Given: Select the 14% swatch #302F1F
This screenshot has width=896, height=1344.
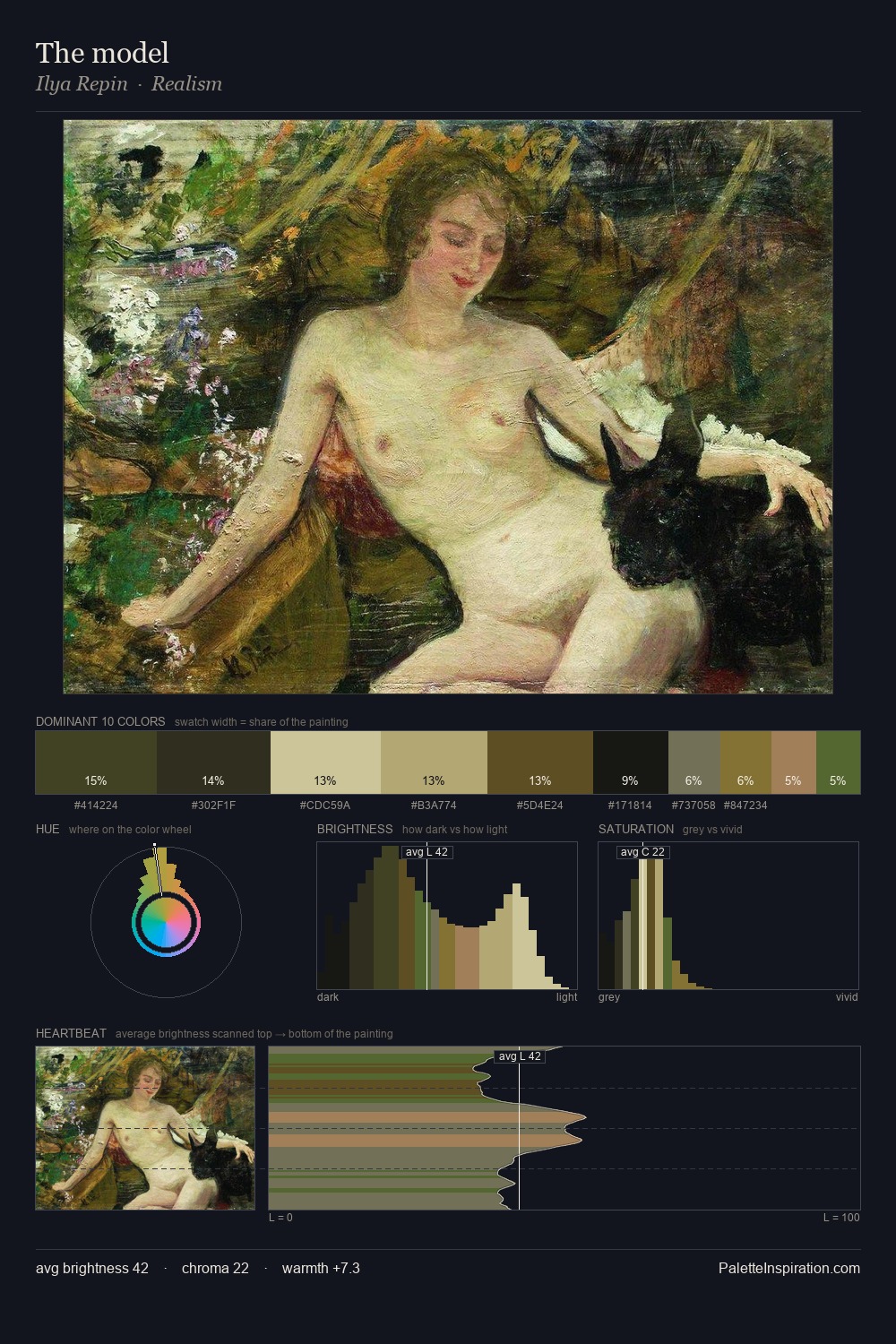Looking at the screenshot, I should click(213, 762).
